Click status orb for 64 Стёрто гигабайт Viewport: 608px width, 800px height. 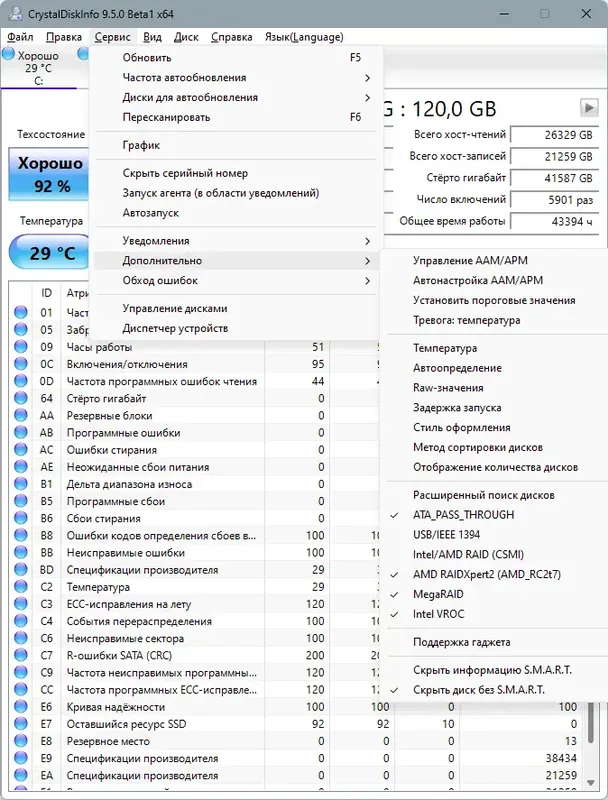(x=21, y=398)
